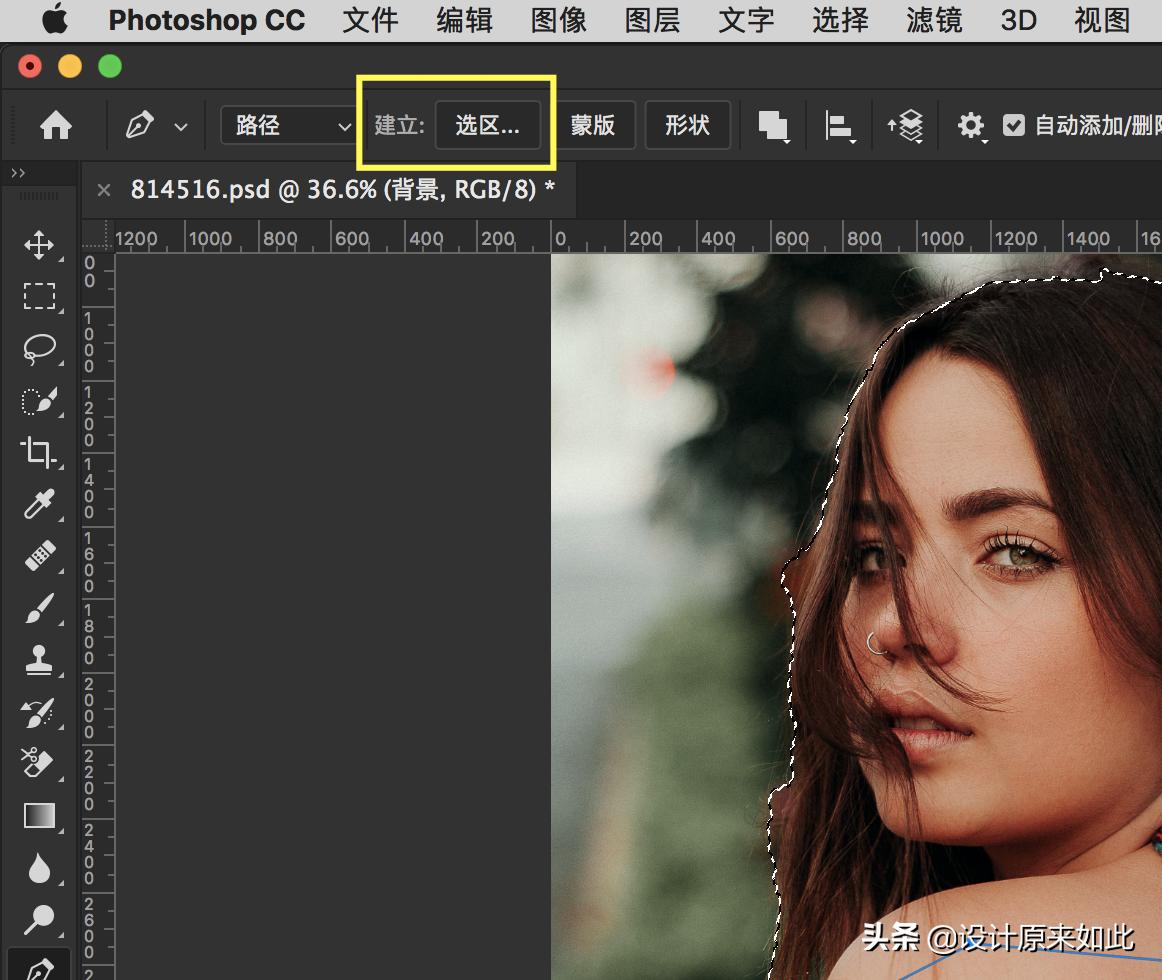Viewport: 1162px width, 980px height.
Task: Expand the tool preset picker chevron
Action: coord(181,127)
